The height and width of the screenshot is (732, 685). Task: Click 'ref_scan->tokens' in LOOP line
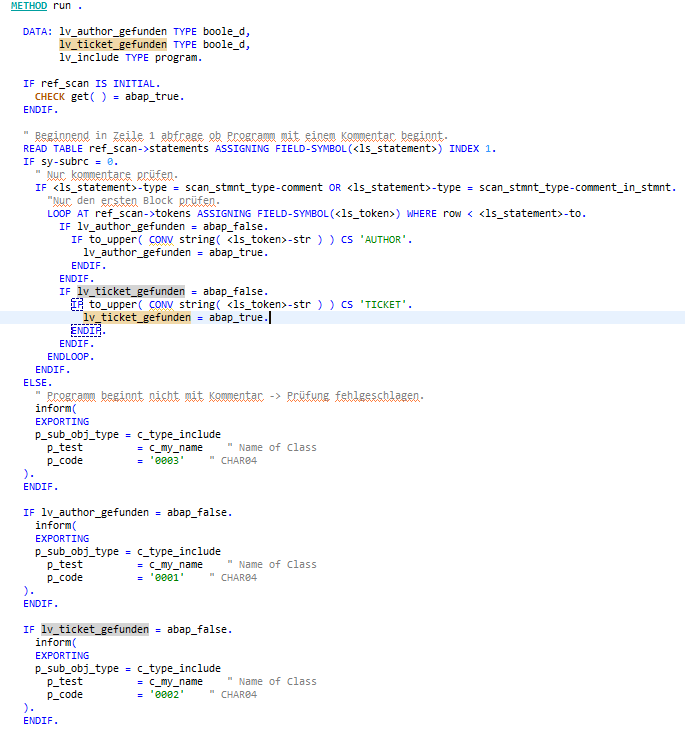[143, 214]
